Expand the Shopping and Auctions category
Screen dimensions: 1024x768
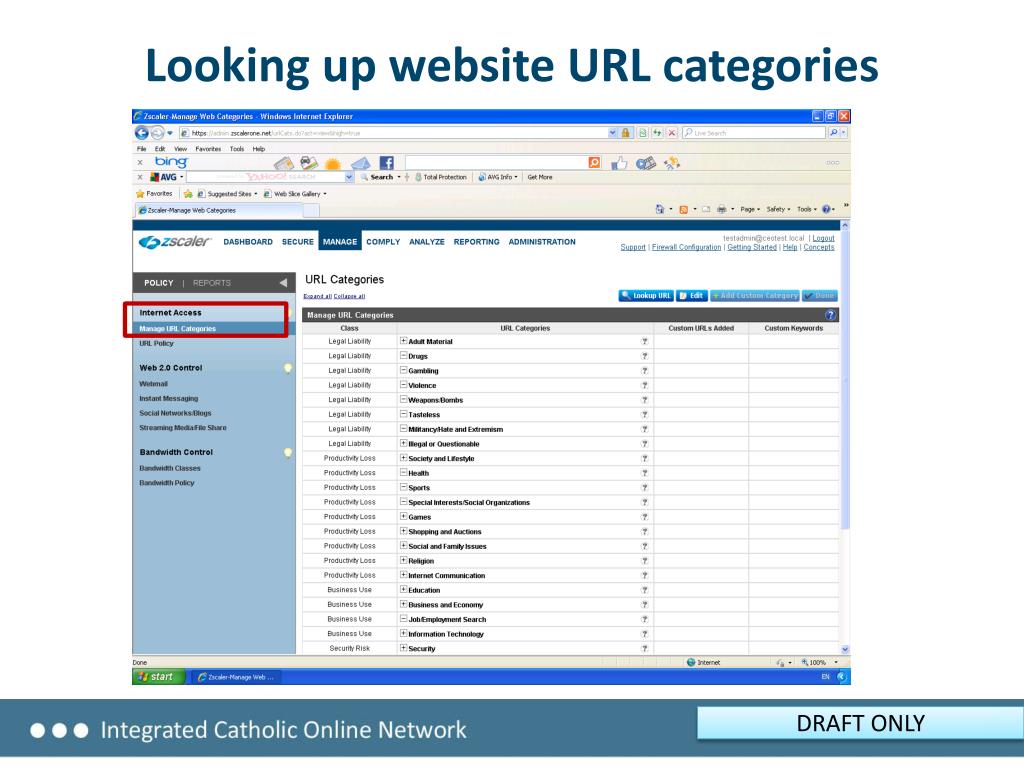(404, 531)
